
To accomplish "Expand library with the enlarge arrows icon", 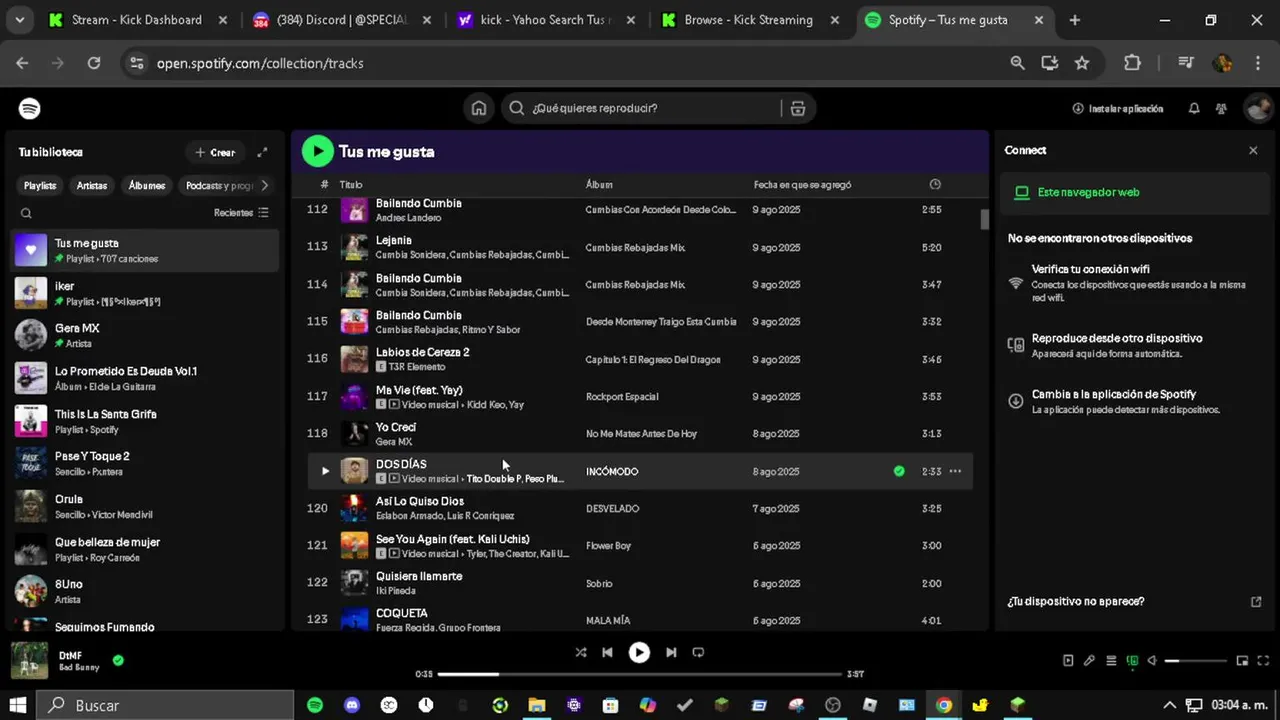I will pyautogui.click(x=262, y=152).
